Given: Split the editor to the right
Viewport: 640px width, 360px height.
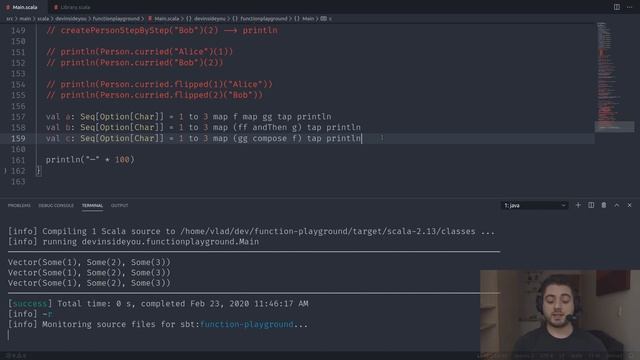Looking at the screenshot, I should coord(617,7).
